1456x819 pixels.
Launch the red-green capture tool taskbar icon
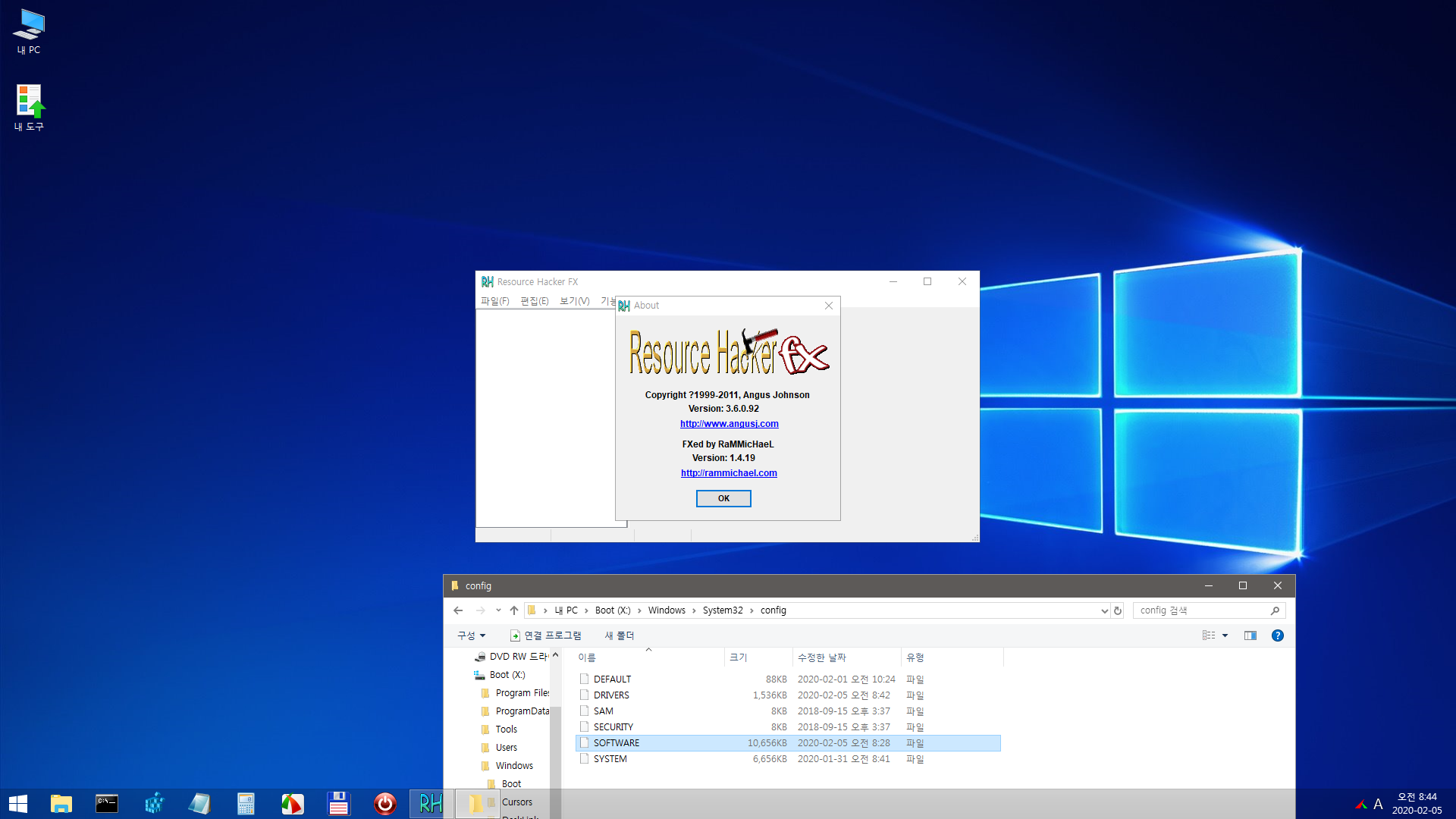point(293,804)
